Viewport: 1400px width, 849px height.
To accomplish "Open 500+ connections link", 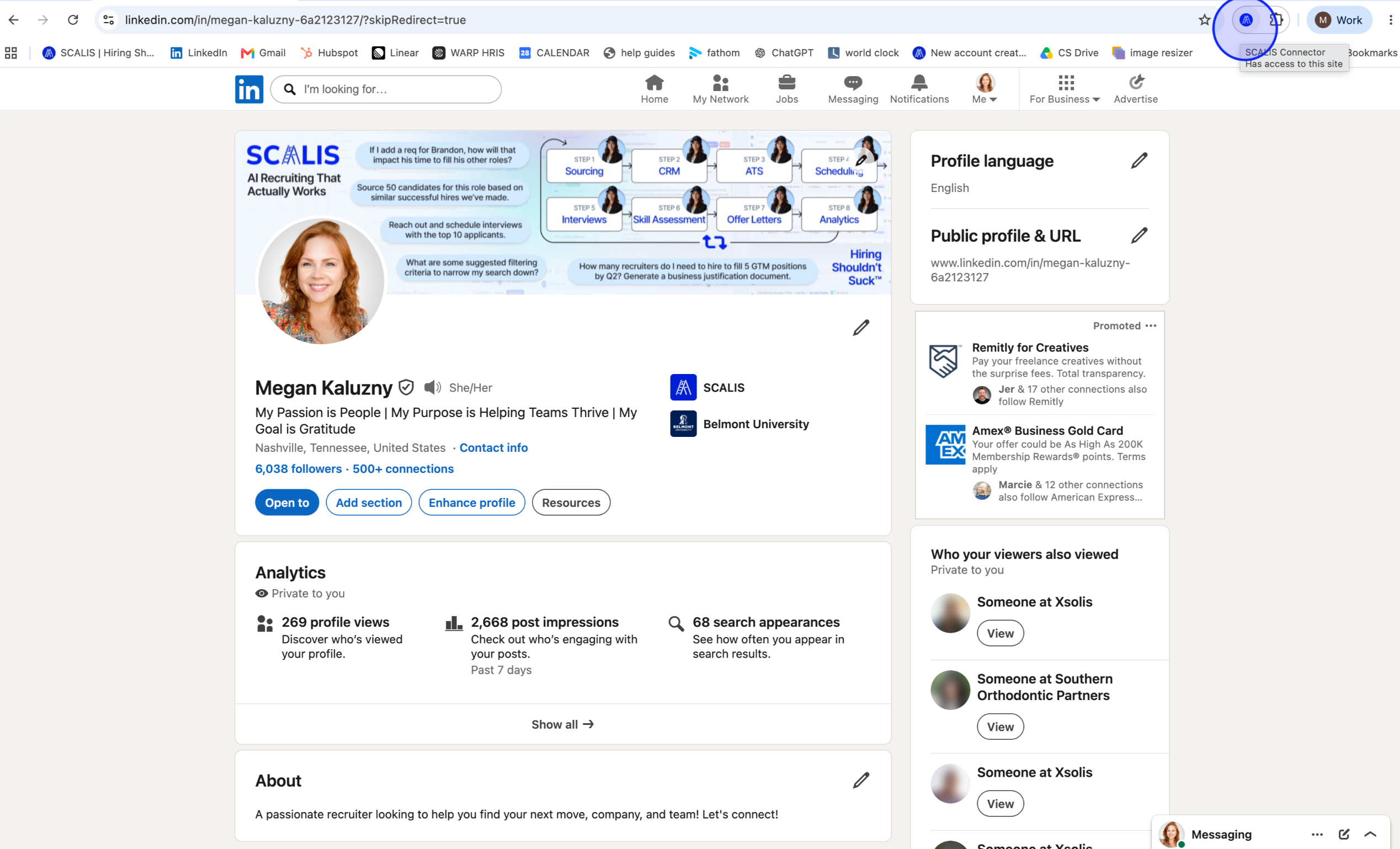I will [403, 468].
